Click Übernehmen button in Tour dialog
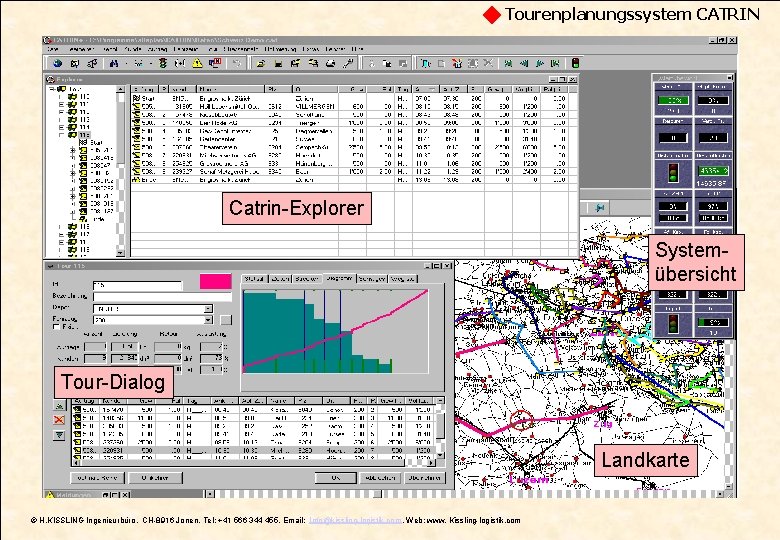This screenshot has width=780, height=540. [424, 478]
